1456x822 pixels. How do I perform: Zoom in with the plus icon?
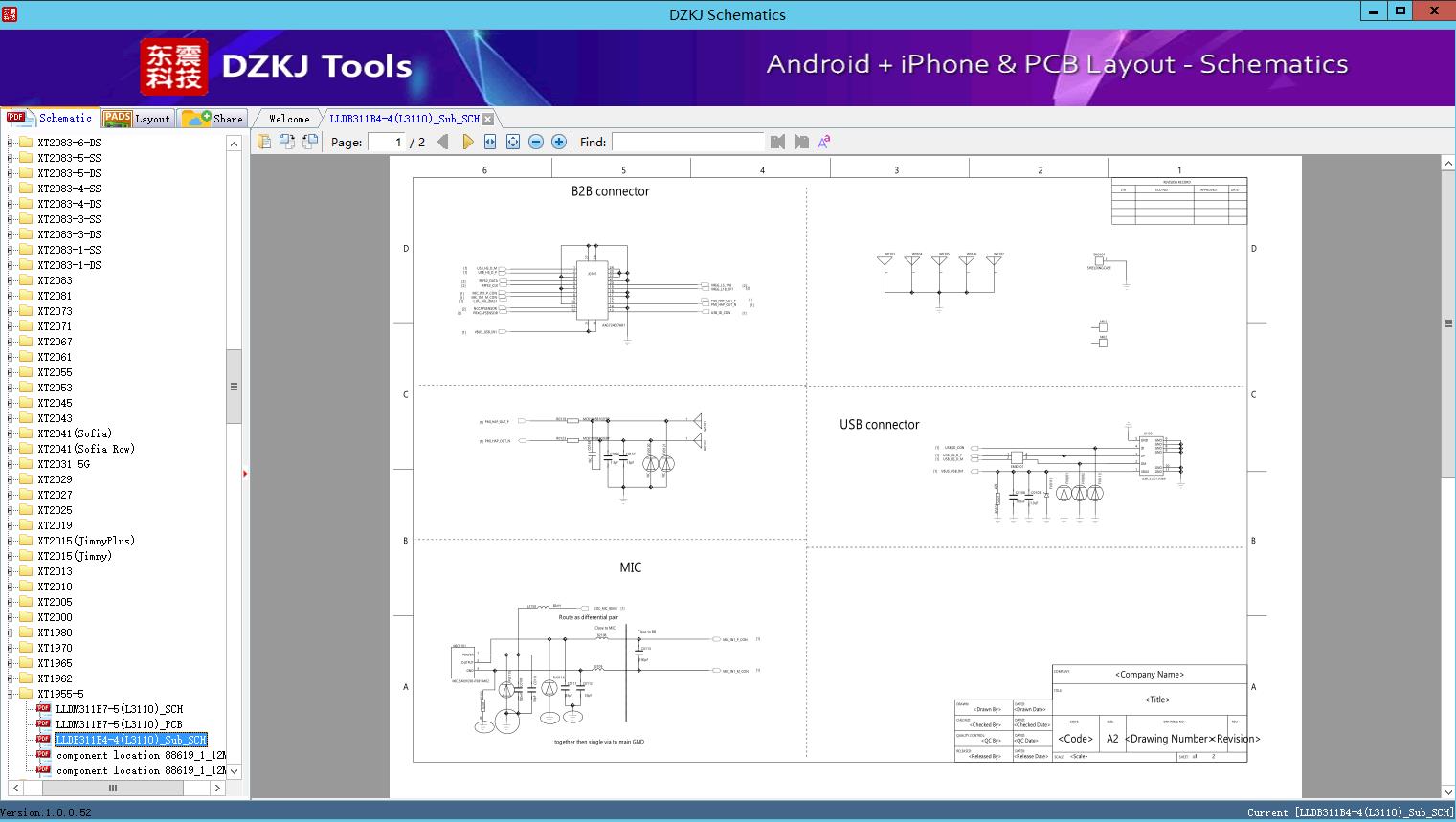(559, 142)
